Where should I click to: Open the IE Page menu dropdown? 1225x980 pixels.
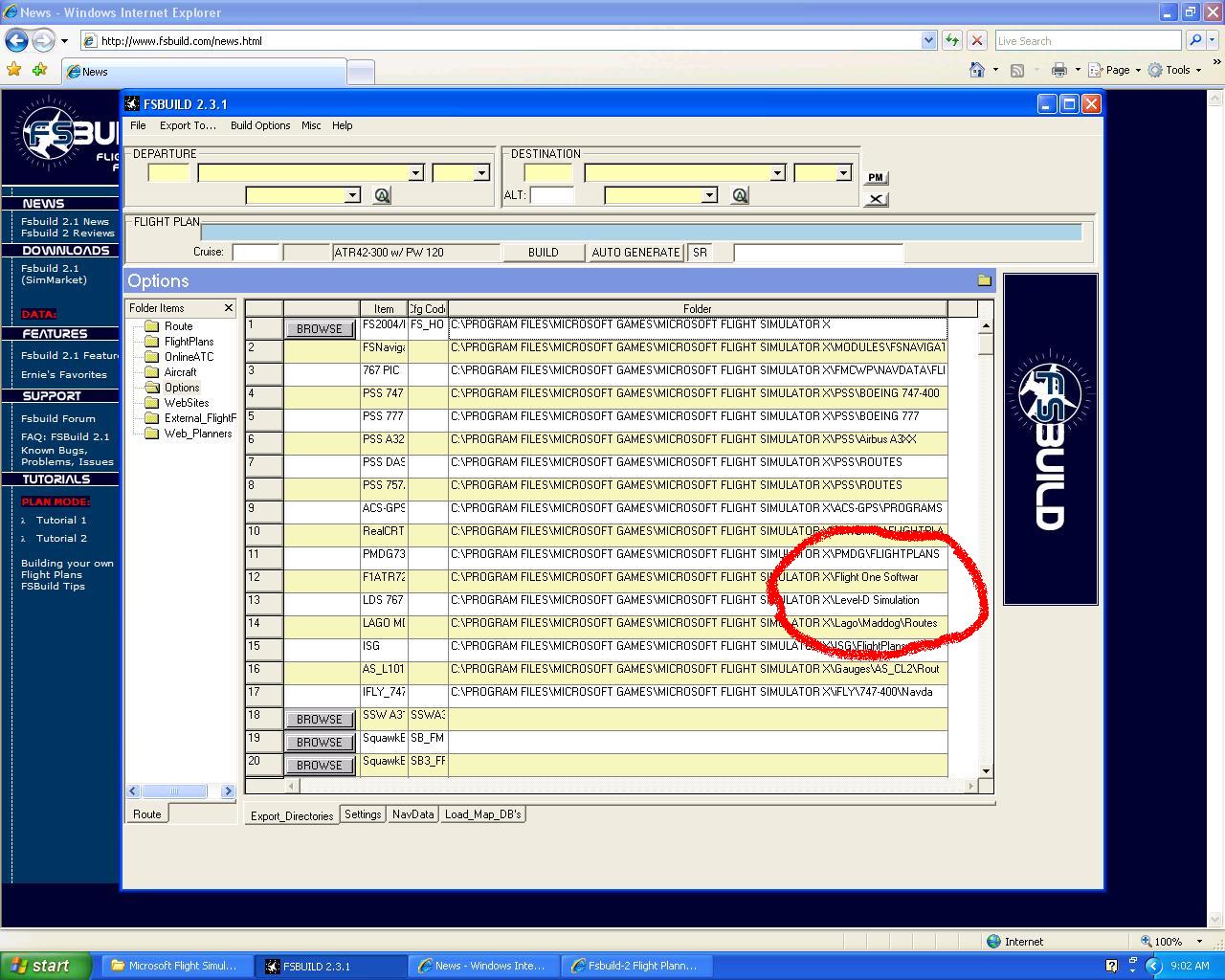pos(1117,70)
